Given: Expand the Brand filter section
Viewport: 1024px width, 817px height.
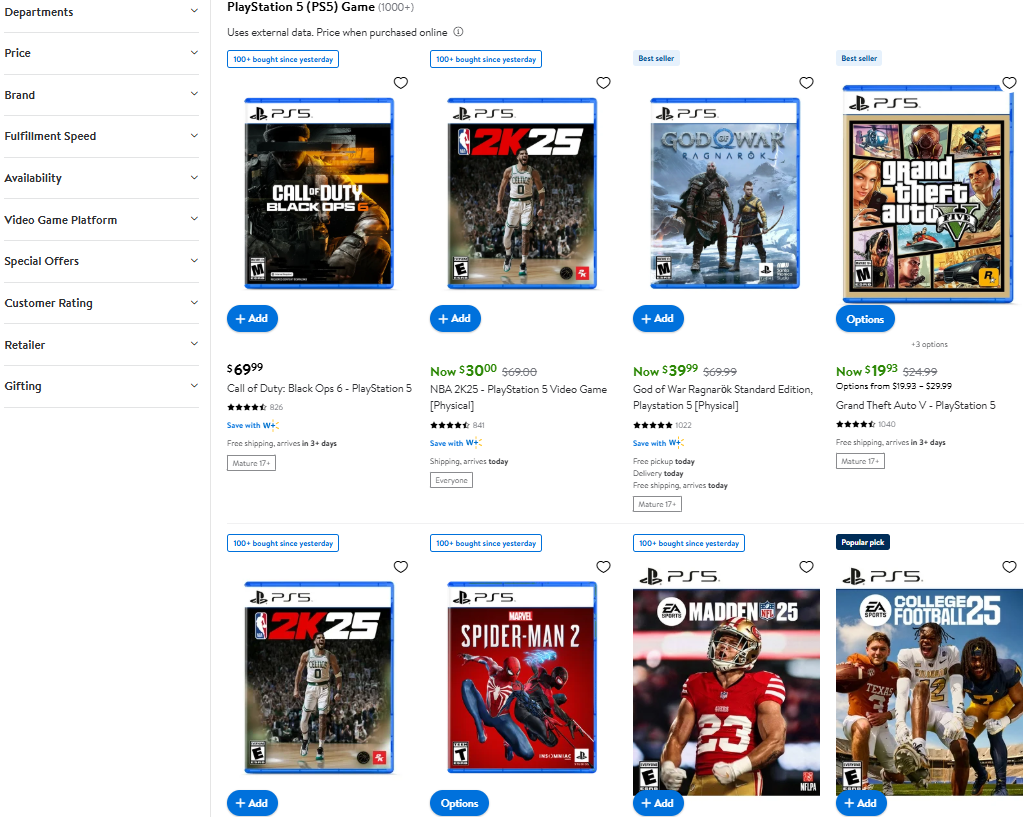Looking at the screenshot, I should tap(101, 95).
